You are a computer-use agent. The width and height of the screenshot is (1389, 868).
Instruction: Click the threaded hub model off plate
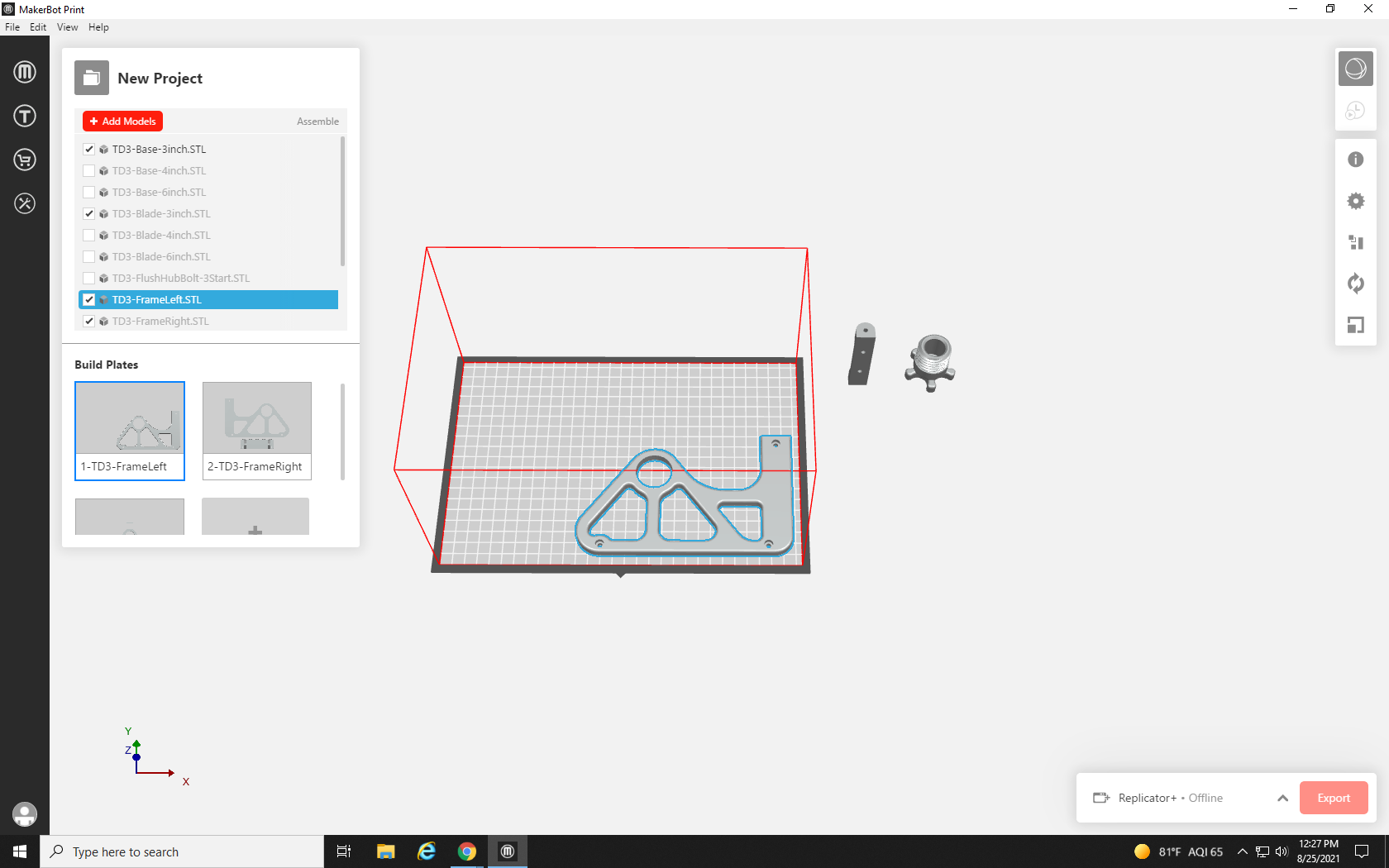click(931, 362)
